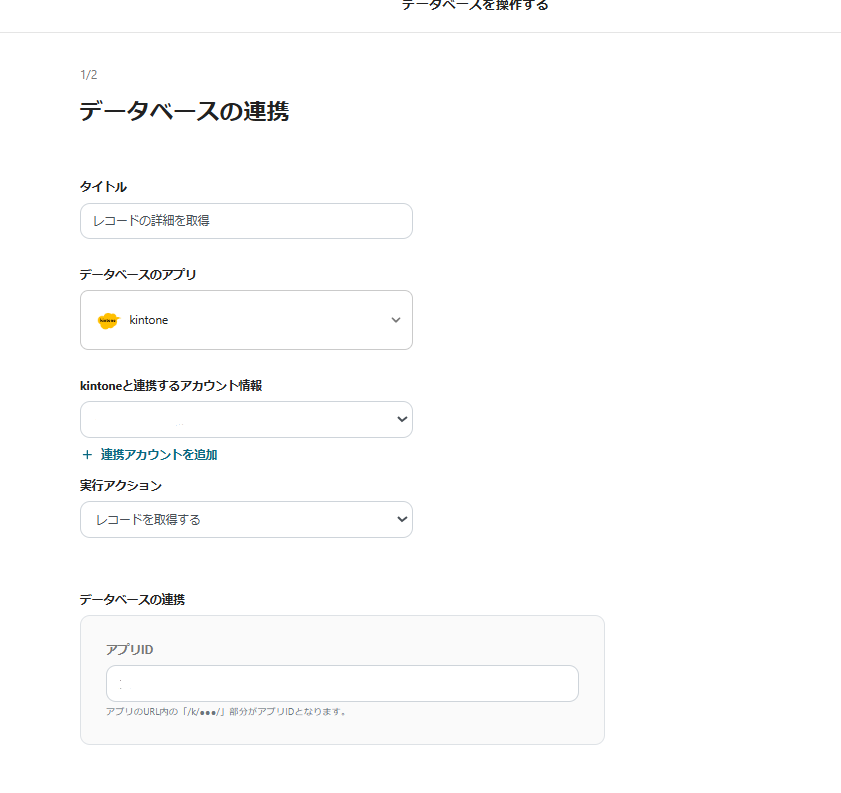
Task: Focus the タイトル input field
Action: [246, 221]
